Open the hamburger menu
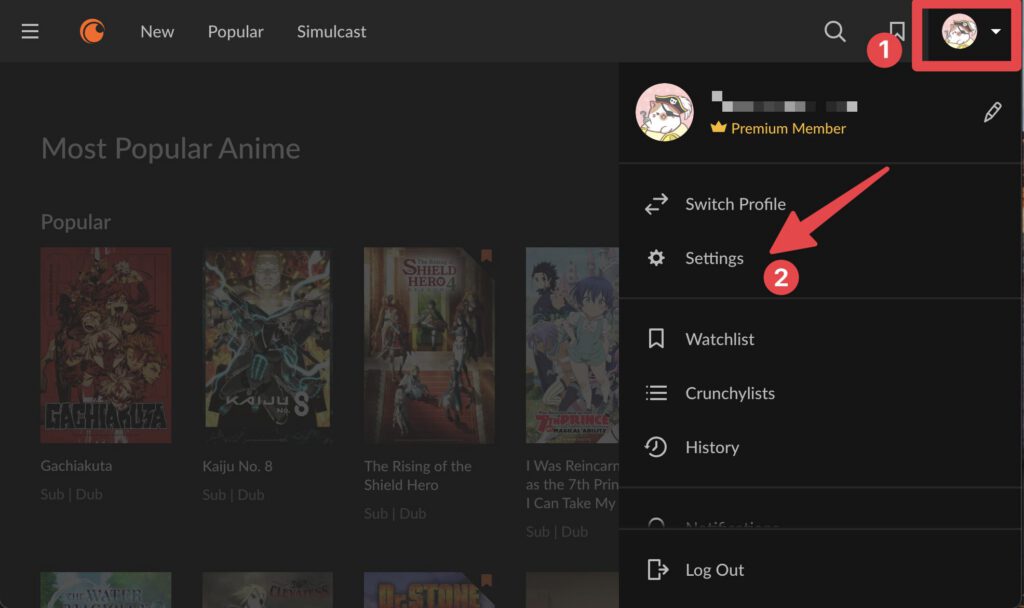Image resolution: width=1024 pixels, height=608 pixels. tap(29, 30)
